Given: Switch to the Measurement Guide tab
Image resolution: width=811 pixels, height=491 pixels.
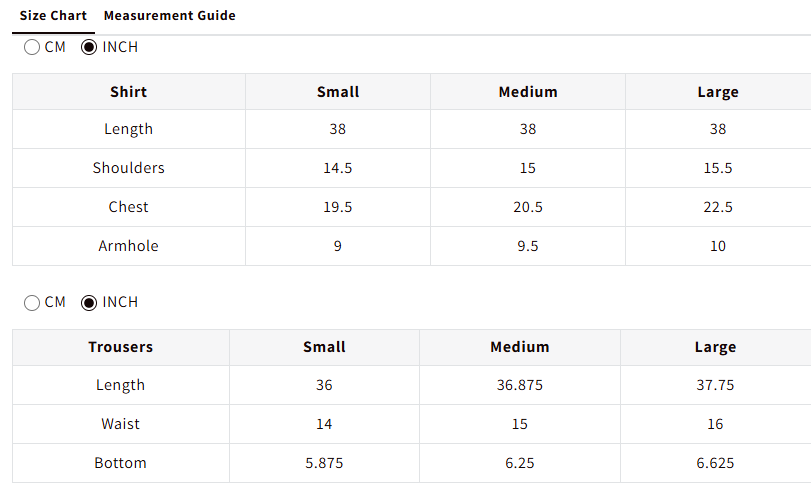Looking at the screenshot, I should tap(170, 16).
